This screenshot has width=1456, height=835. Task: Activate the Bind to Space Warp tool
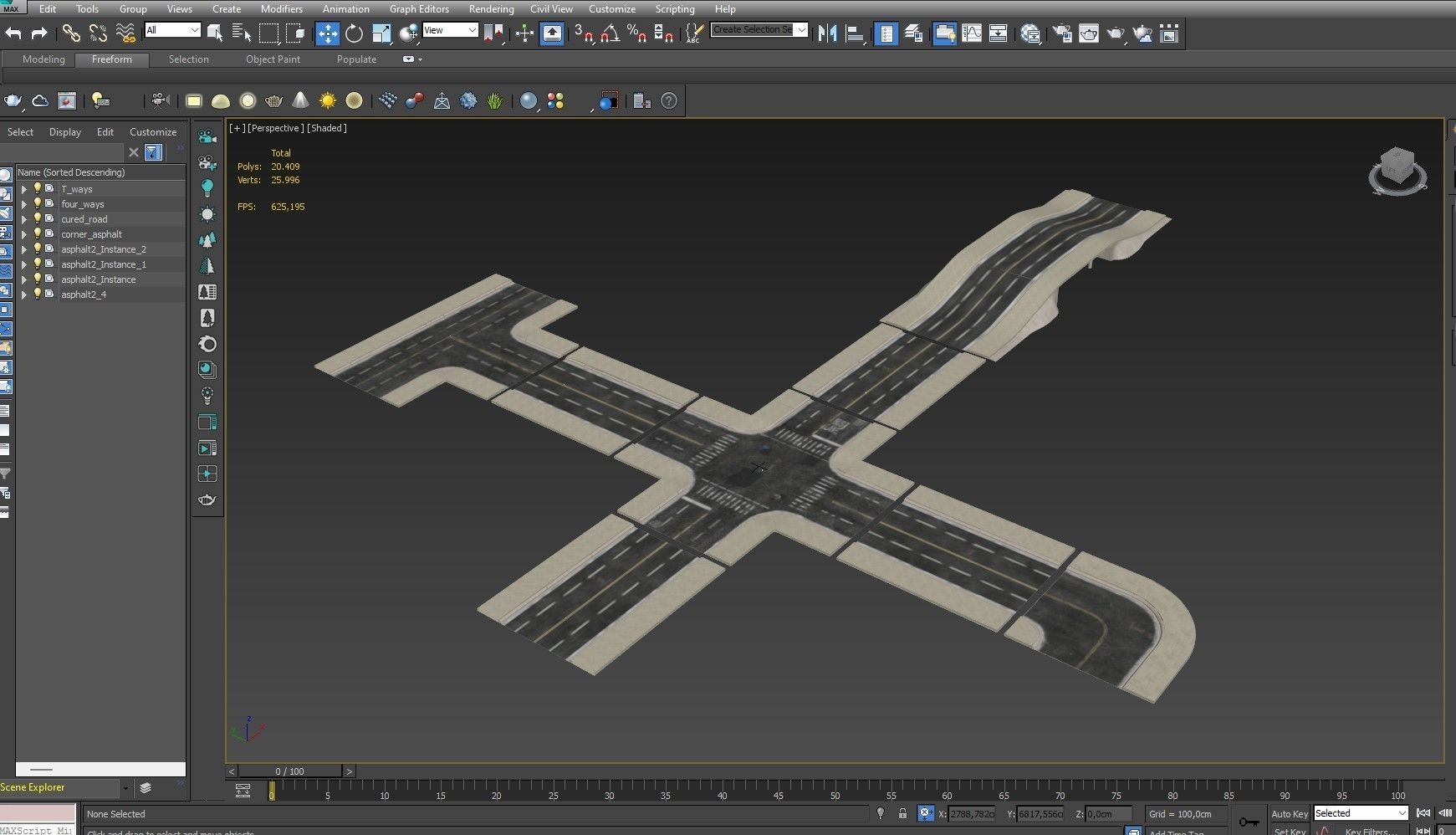pyautogui.click(x=125, y=33)
